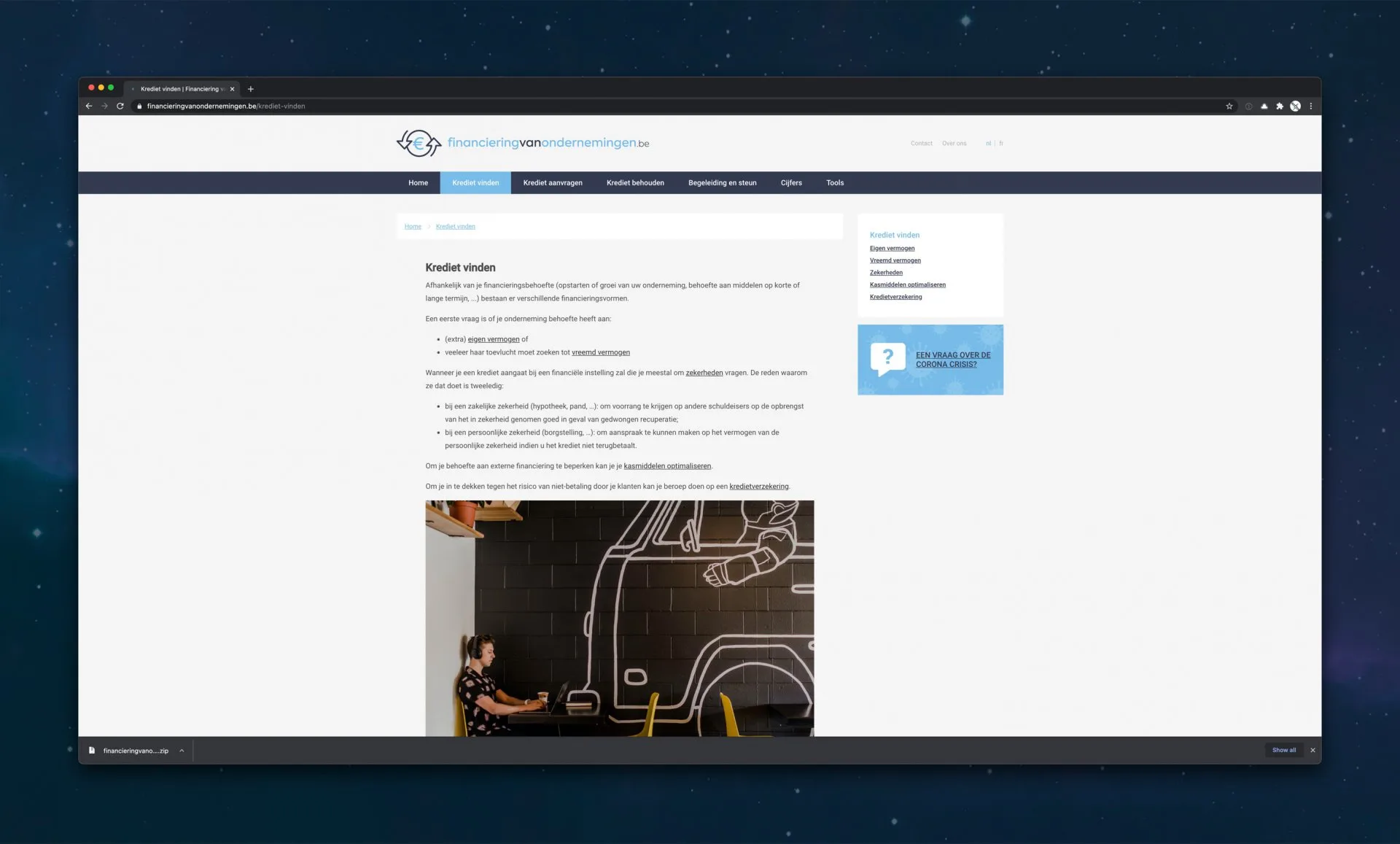Click Show all downloads button
This screenshot has width=1400, height=844.
[1284, 750]
